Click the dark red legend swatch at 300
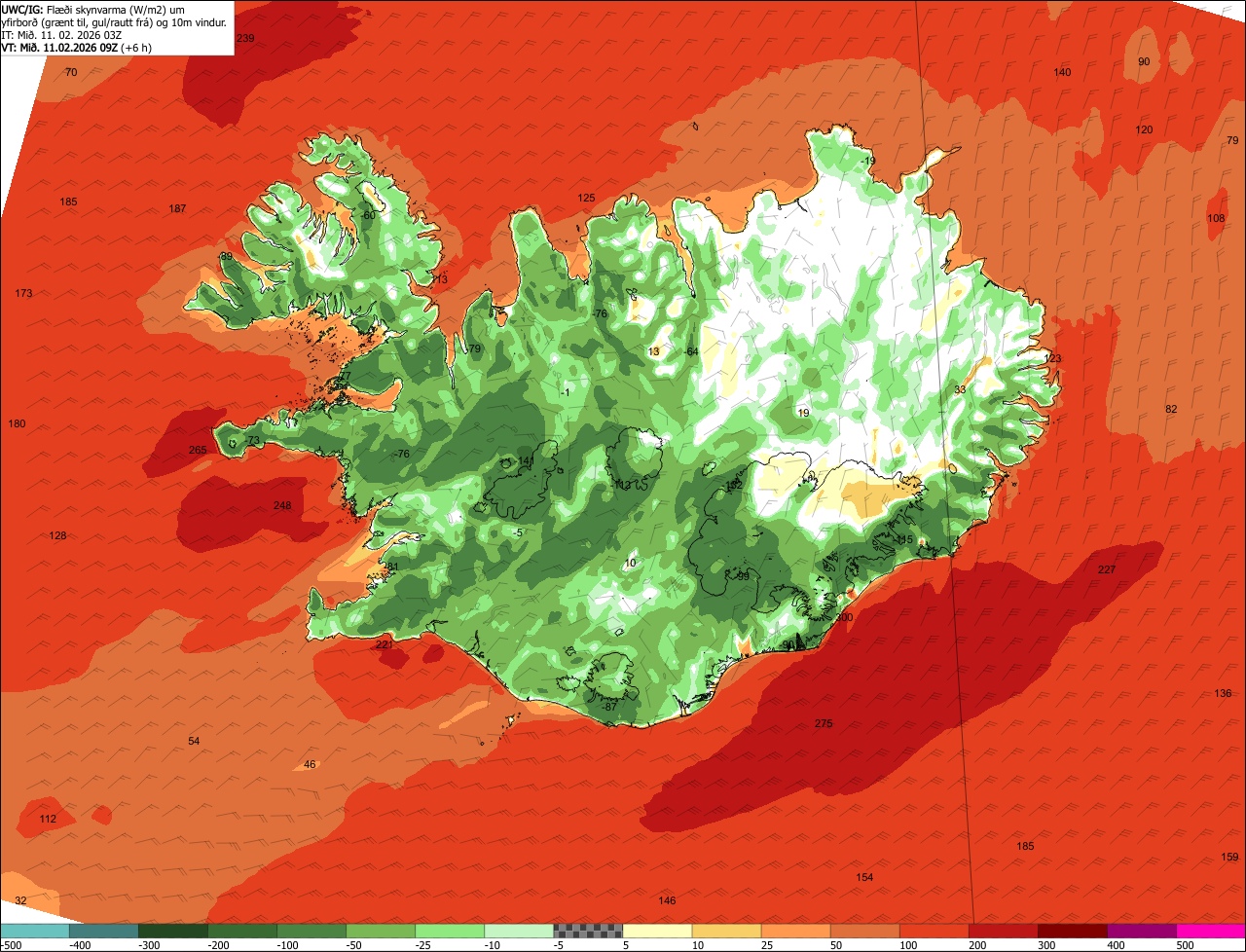Viewport: 1246px width, 952px height. click(x=1073, y=931)
